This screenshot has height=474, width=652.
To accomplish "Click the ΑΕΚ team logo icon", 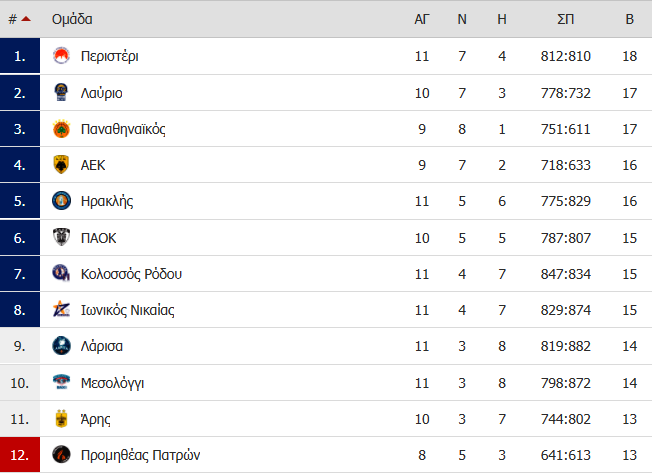I will tap(61, 165).
